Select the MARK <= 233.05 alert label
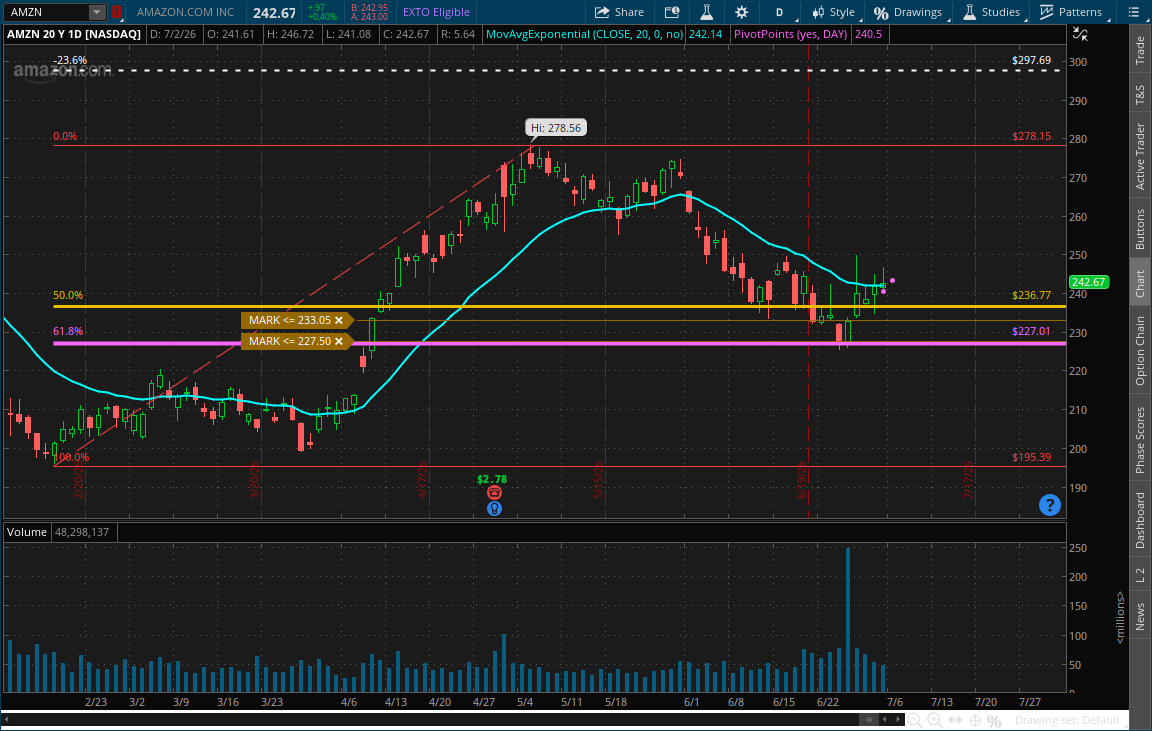 [x=289, y=320]
